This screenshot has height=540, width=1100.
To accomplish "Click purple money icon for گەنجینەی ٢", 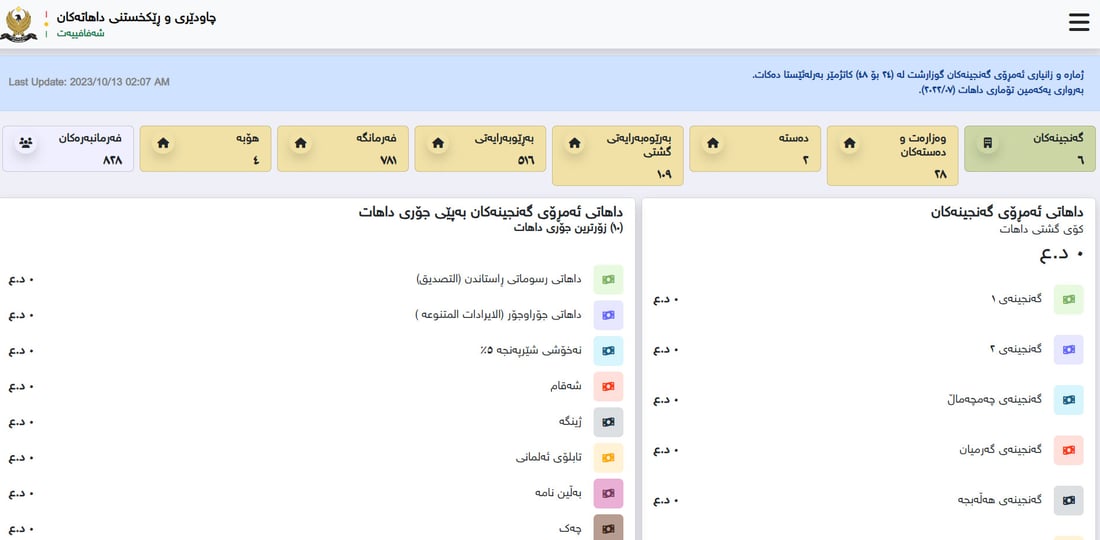I will 1068,349.
